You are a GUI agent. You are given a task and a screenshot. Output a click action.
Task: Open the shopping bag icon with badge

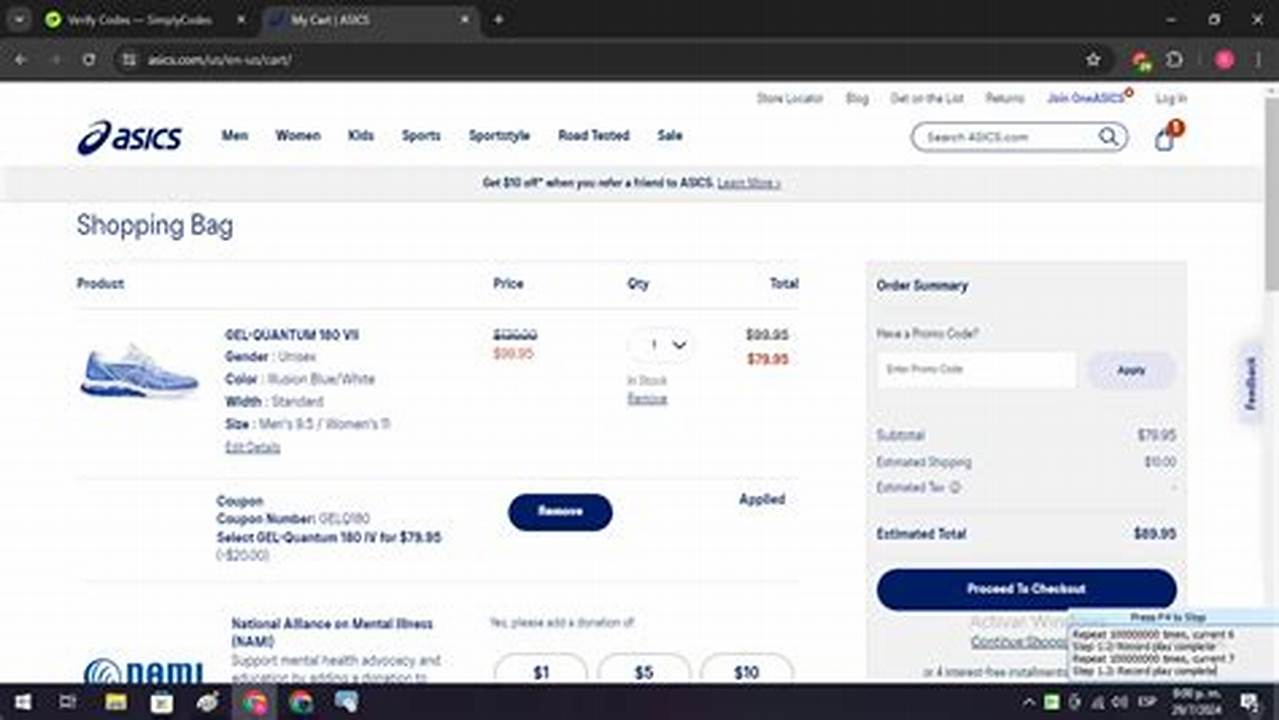(x=1163, y=138)
